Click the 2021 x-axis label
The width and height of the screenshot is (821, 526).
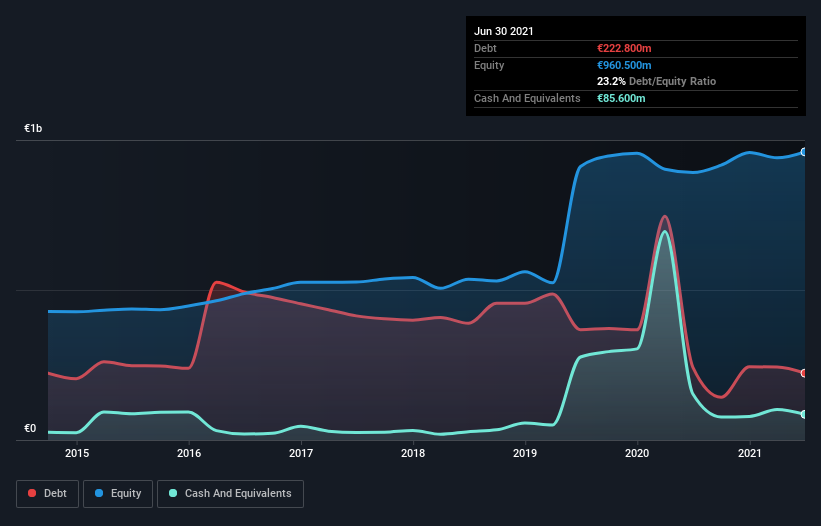tap(749, 453)
